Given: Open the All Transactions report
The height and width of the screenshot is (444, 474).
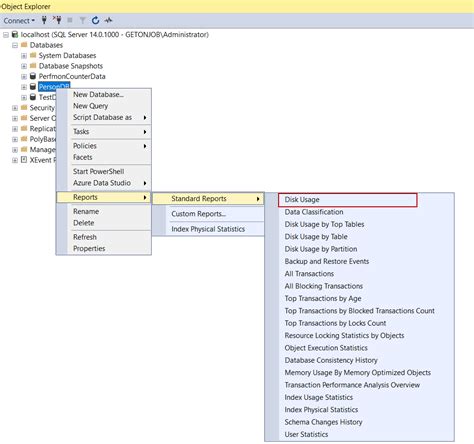Looking at the screenshot, I should 309,274.
